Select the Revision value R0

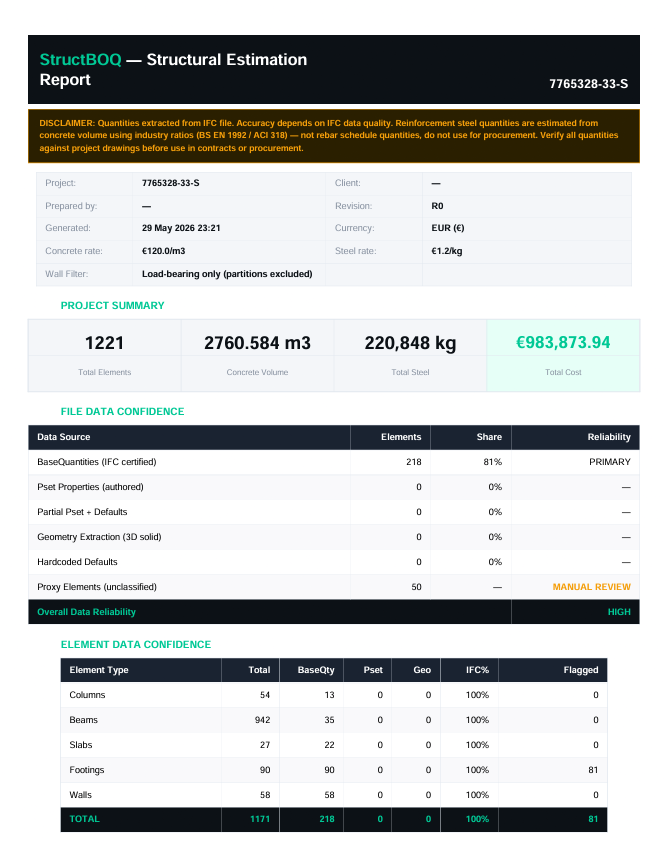pos(437,206)
